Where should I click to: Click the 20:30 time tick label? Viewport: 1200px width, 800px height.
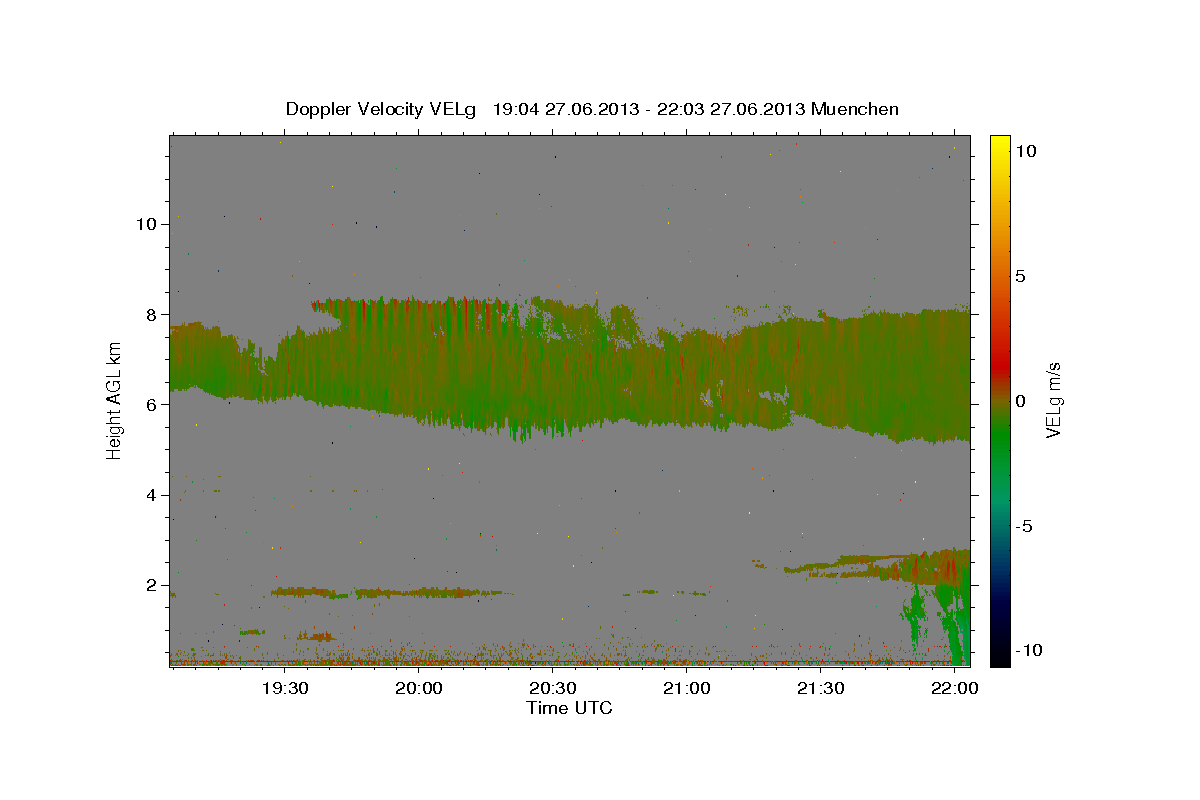552,688
